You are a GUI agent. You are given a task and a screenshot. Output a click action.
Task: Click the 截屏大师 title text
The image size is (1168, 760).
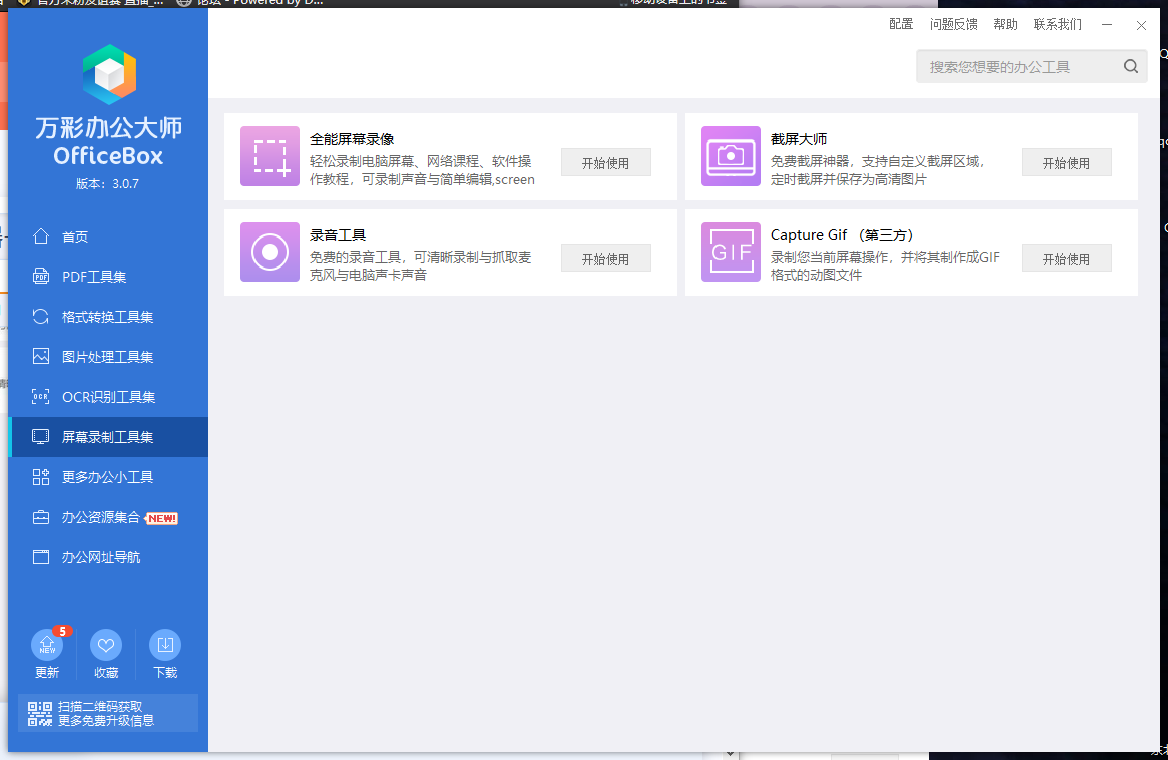point(799,139)
